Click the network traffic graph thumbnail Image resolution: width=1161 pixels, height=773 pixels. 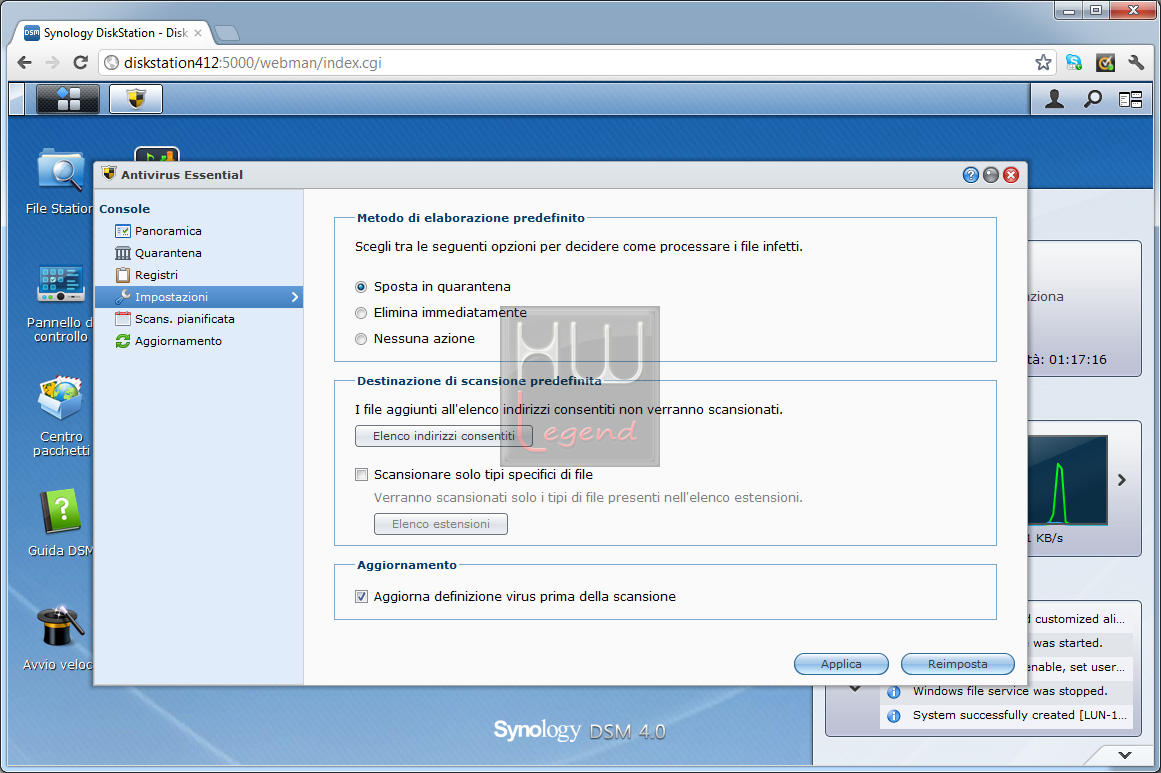coord(1067,480)
